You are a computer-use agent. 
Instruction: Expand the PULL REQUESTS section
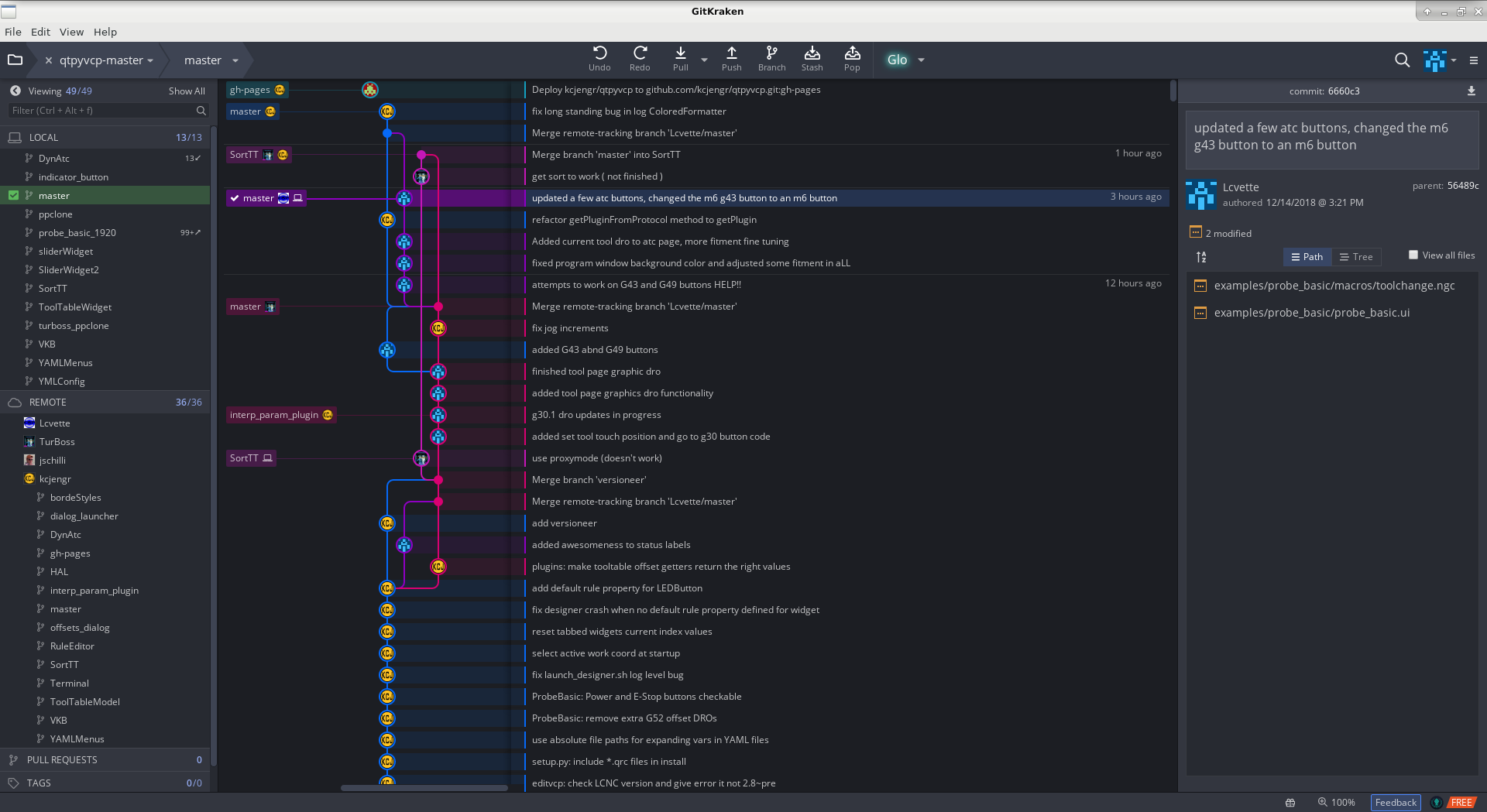[105, 759]
